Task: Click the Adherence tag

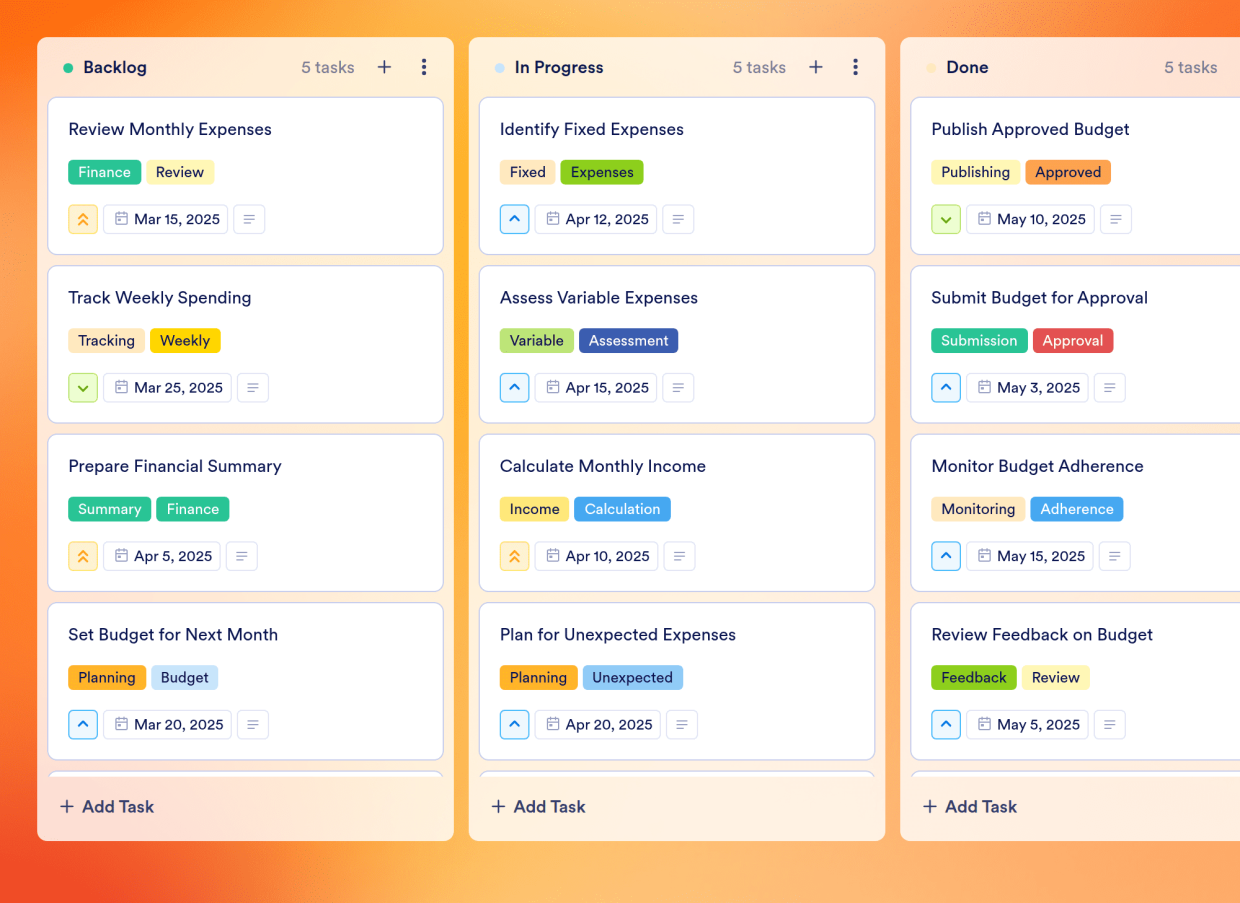Action: (x=1077, y=509)
